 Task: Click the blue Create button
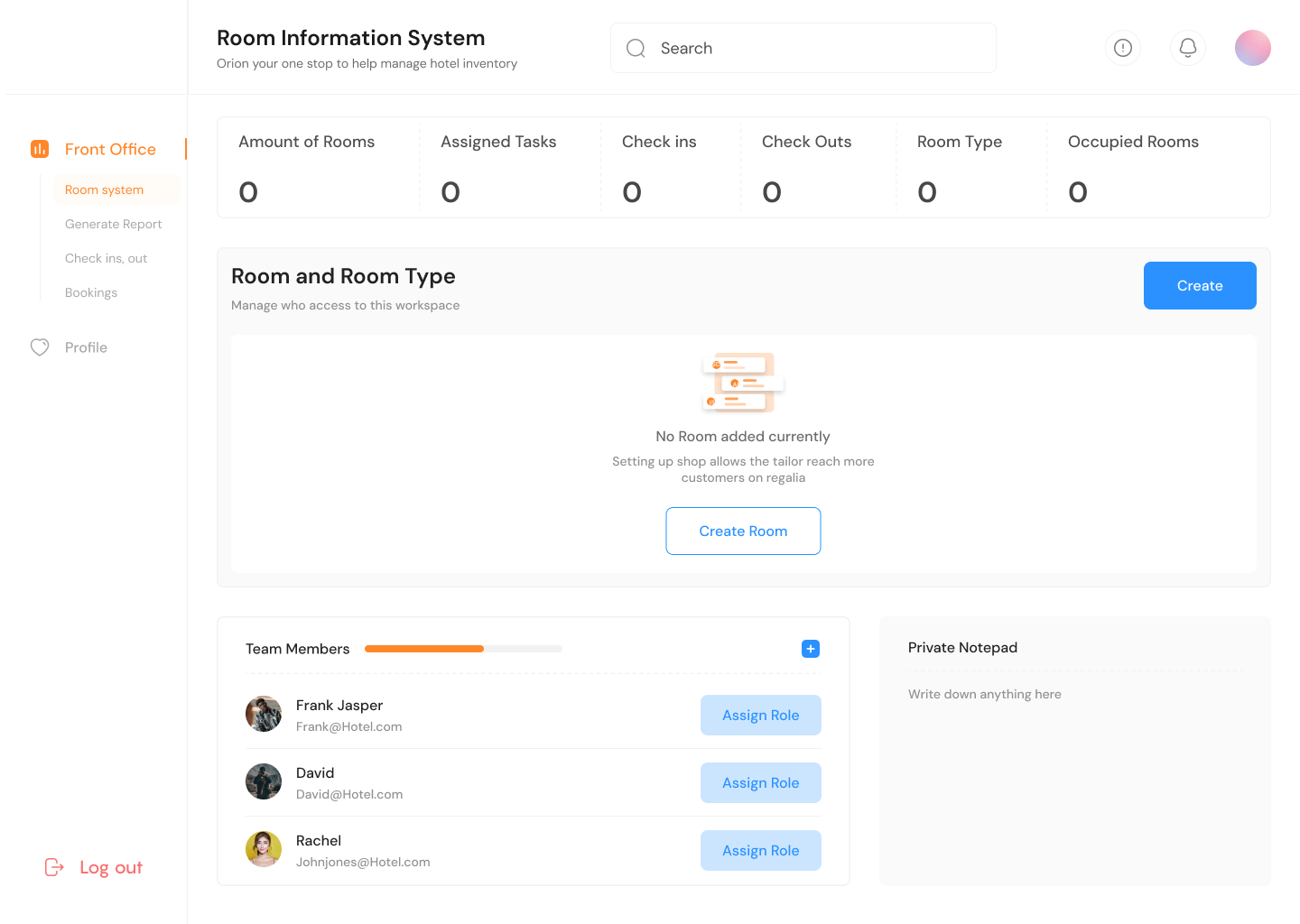tap(1200, 285)
